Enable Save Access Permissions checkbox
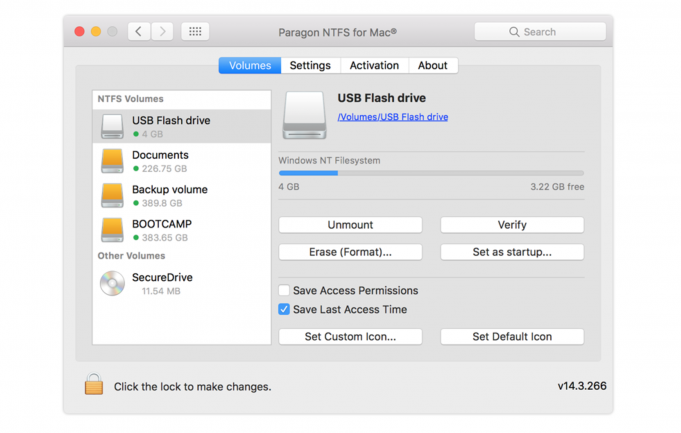Viewport: 681px width, 433px height. pyautogui.click(x=285, y=291)
